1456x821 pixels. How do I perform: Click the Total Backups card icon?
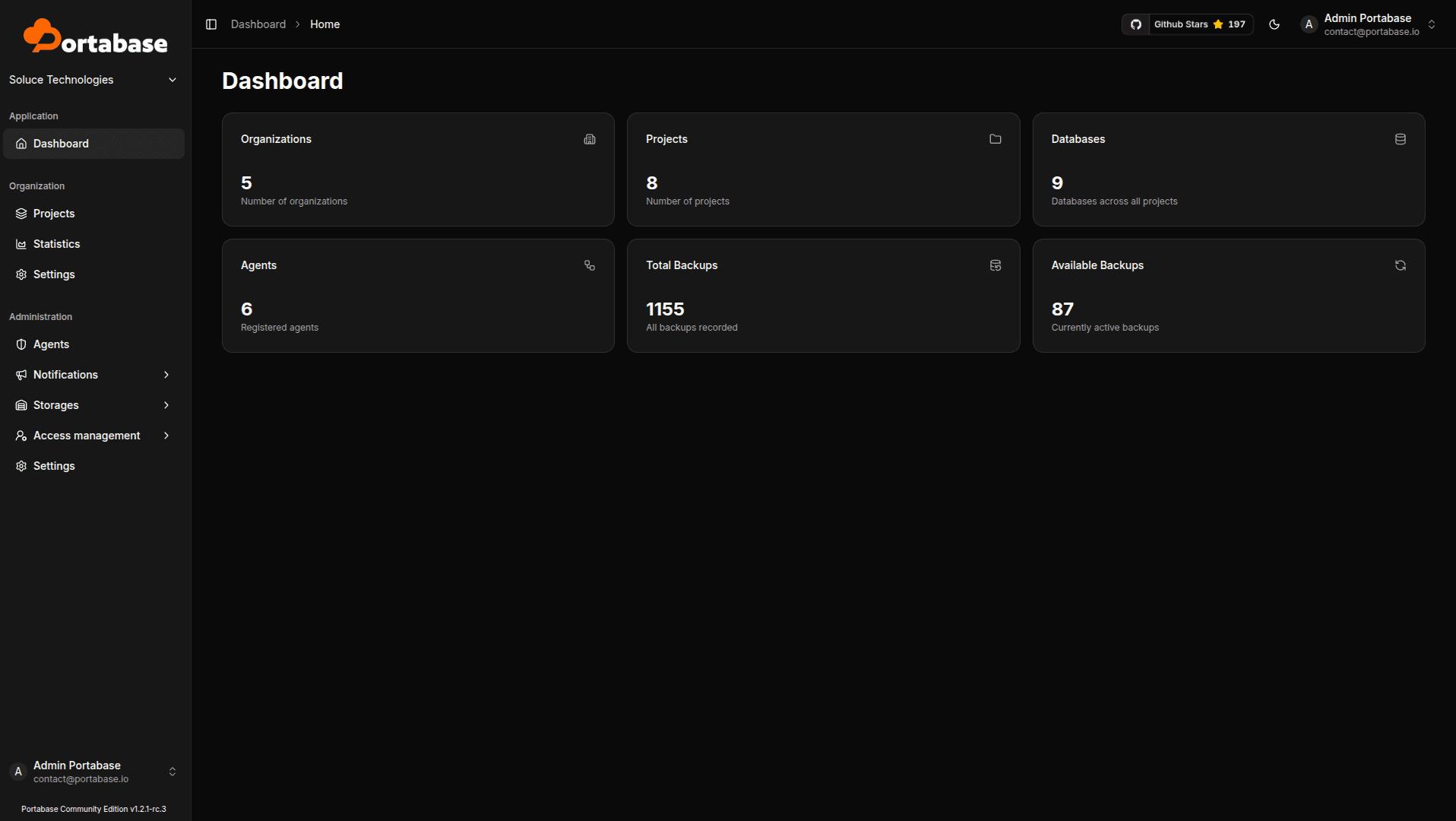[x=995, y=265]
